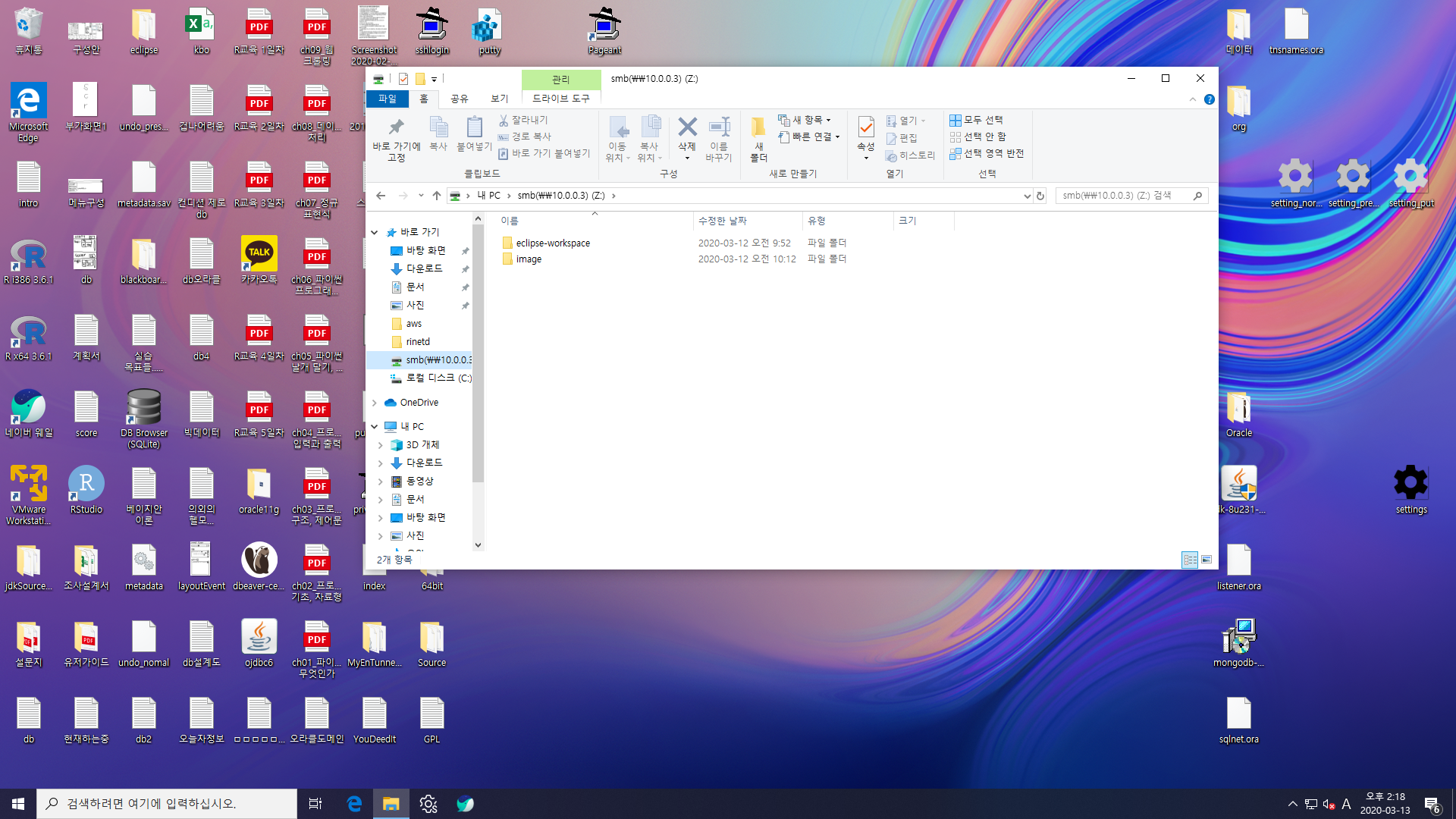Collapse the 내 PC tree node
This screenshot has height=819, width=1456.
coord(375,427)
